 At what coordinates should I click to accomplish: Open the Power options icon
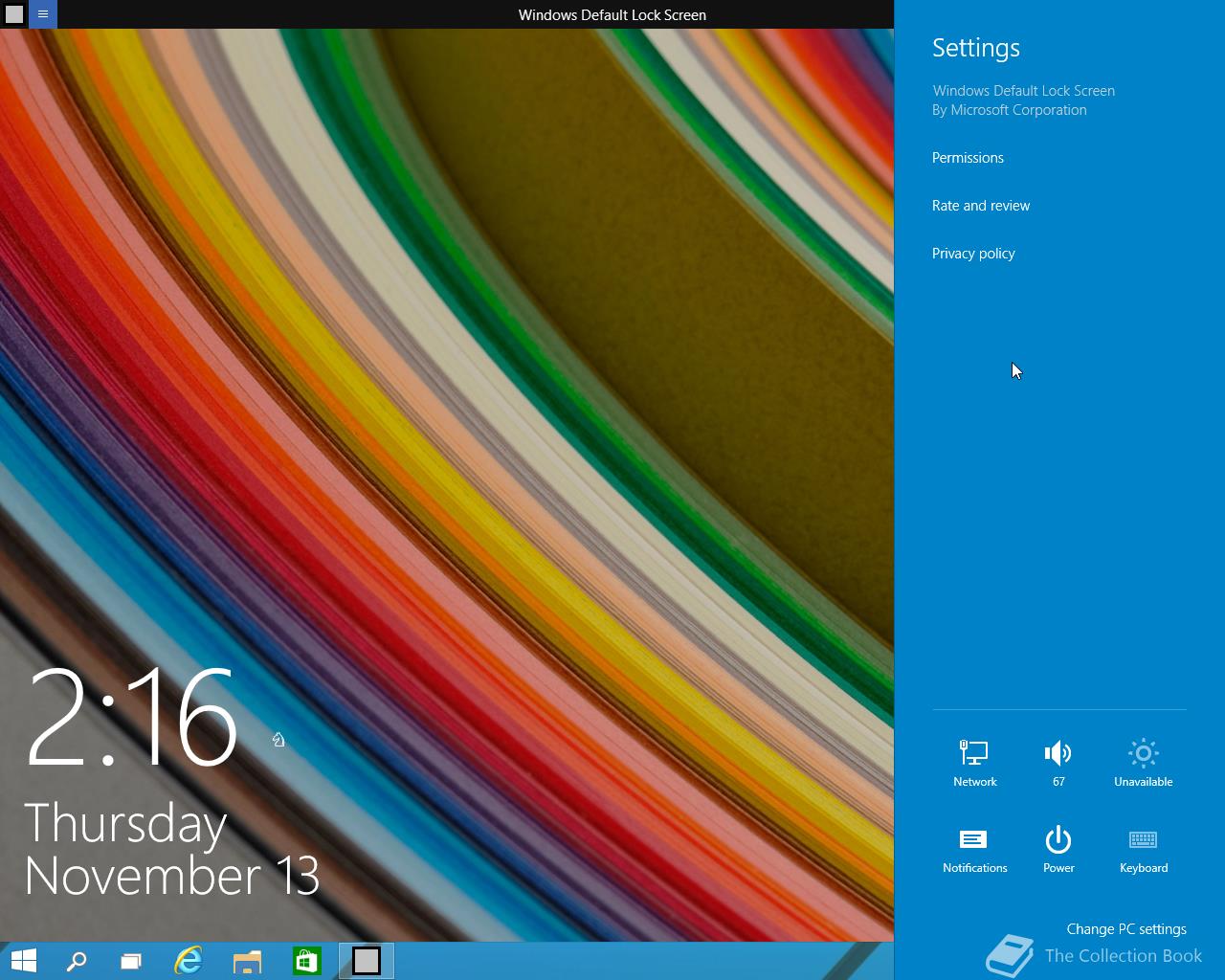coord(1058,849)
